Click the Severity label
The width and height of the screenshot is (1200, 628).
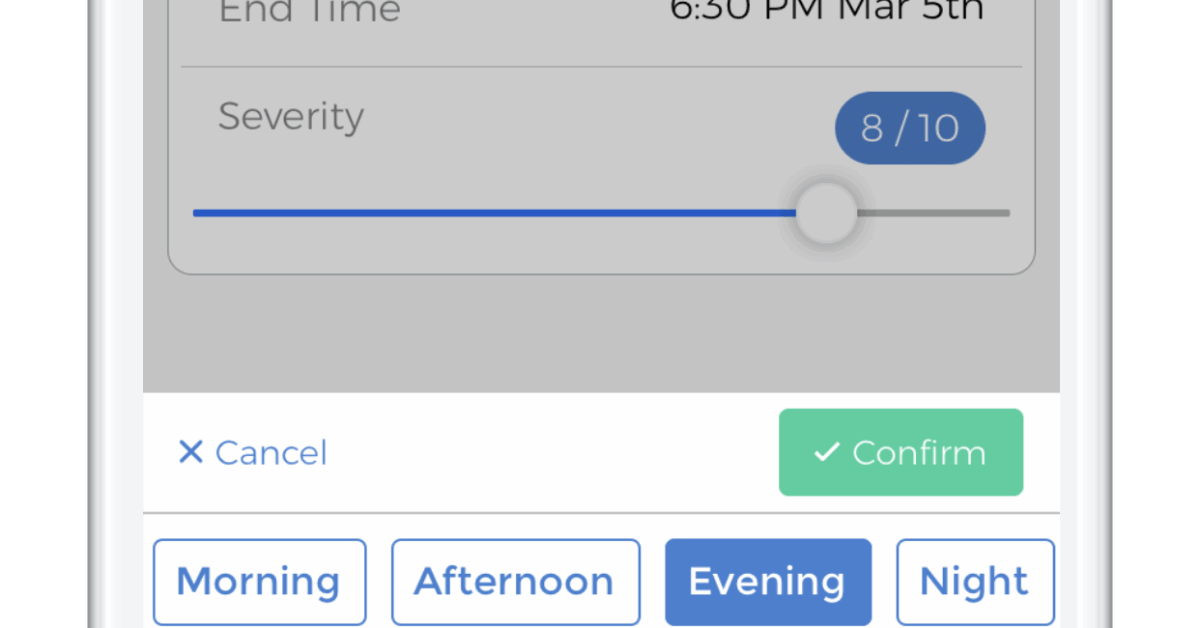tap(290, 116)
